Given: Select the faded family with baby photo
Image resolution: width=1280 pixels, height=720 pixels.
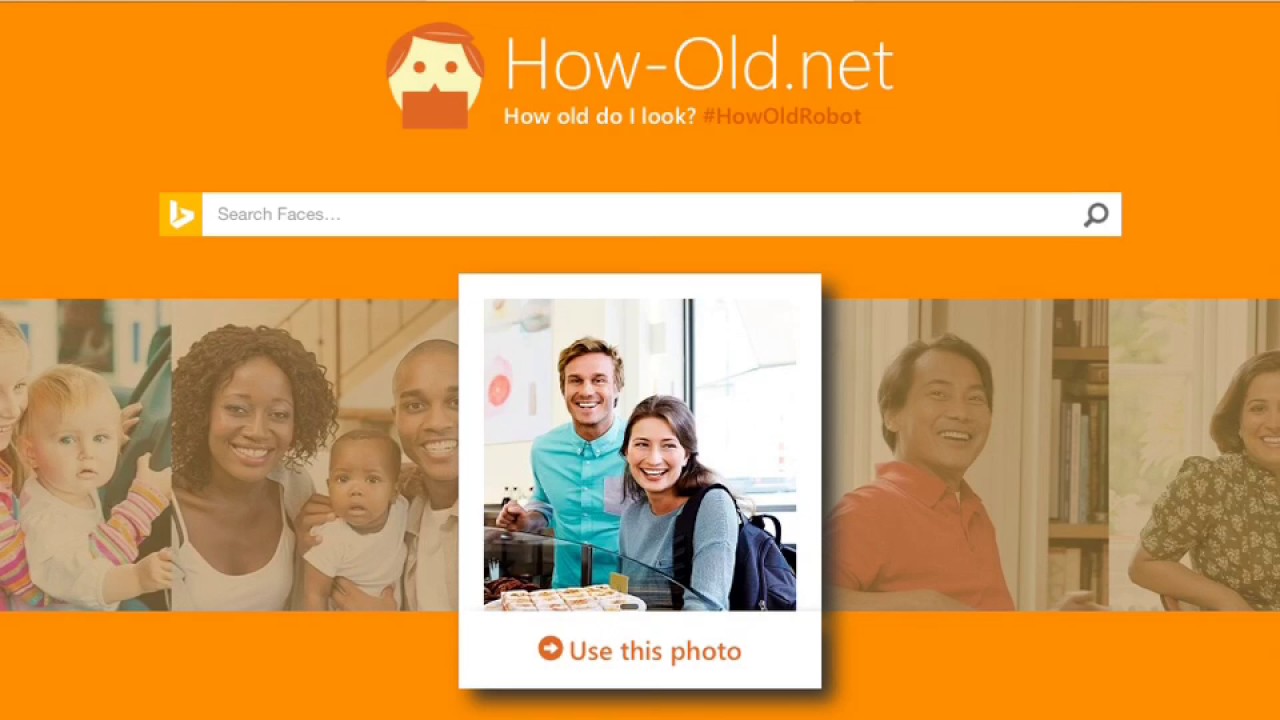Looking at the screenshot, I should [315, 454].
